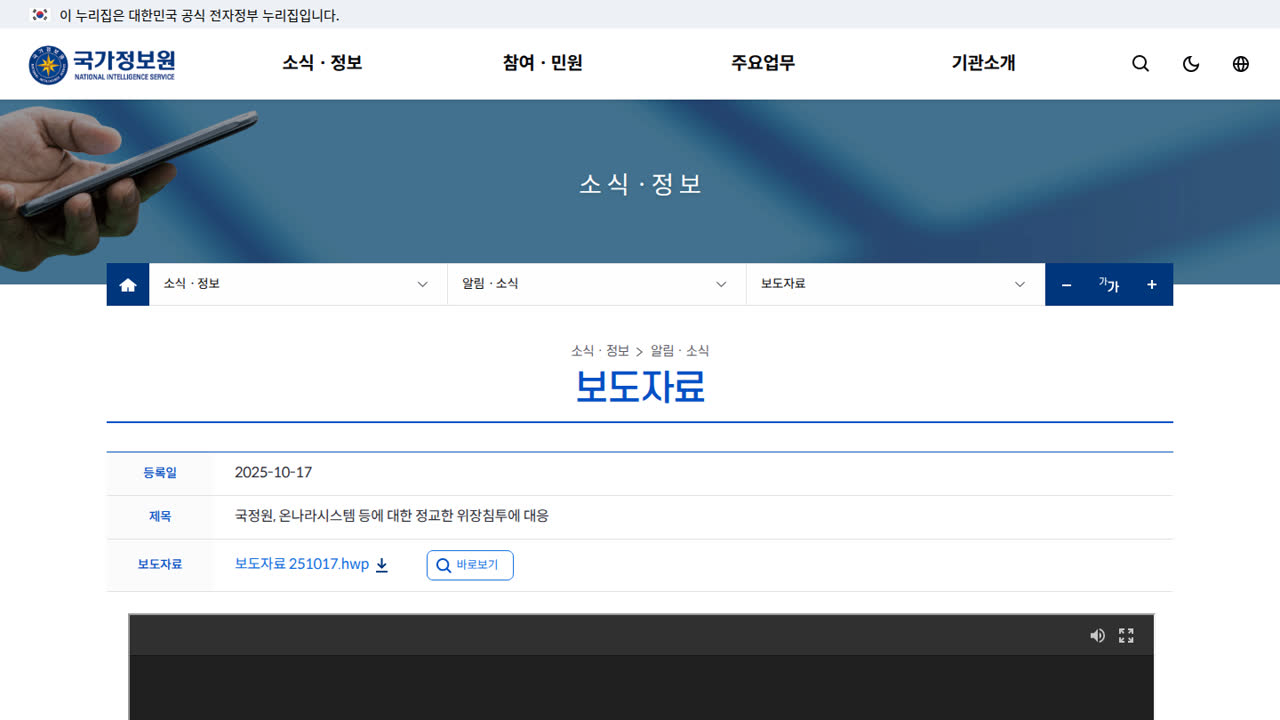This screenshot has width=1280, height=720.
Task: Click the 등록일 row label
Action: [160, 473]
